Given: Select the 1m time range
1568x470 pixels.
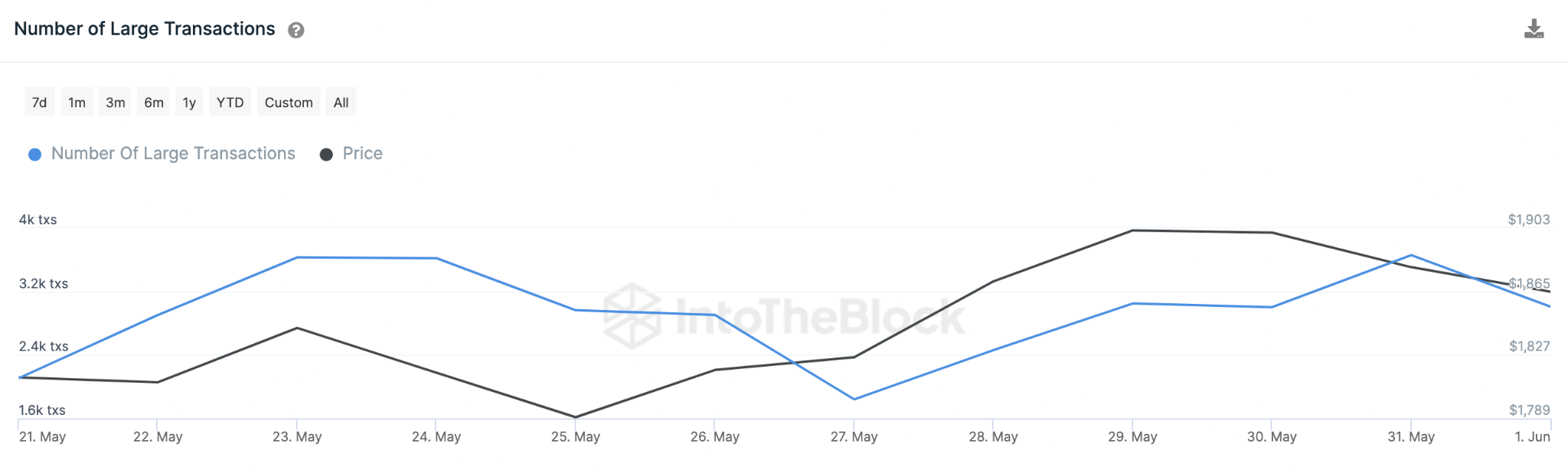Looking at the screenshot, I should coord(77,102).
